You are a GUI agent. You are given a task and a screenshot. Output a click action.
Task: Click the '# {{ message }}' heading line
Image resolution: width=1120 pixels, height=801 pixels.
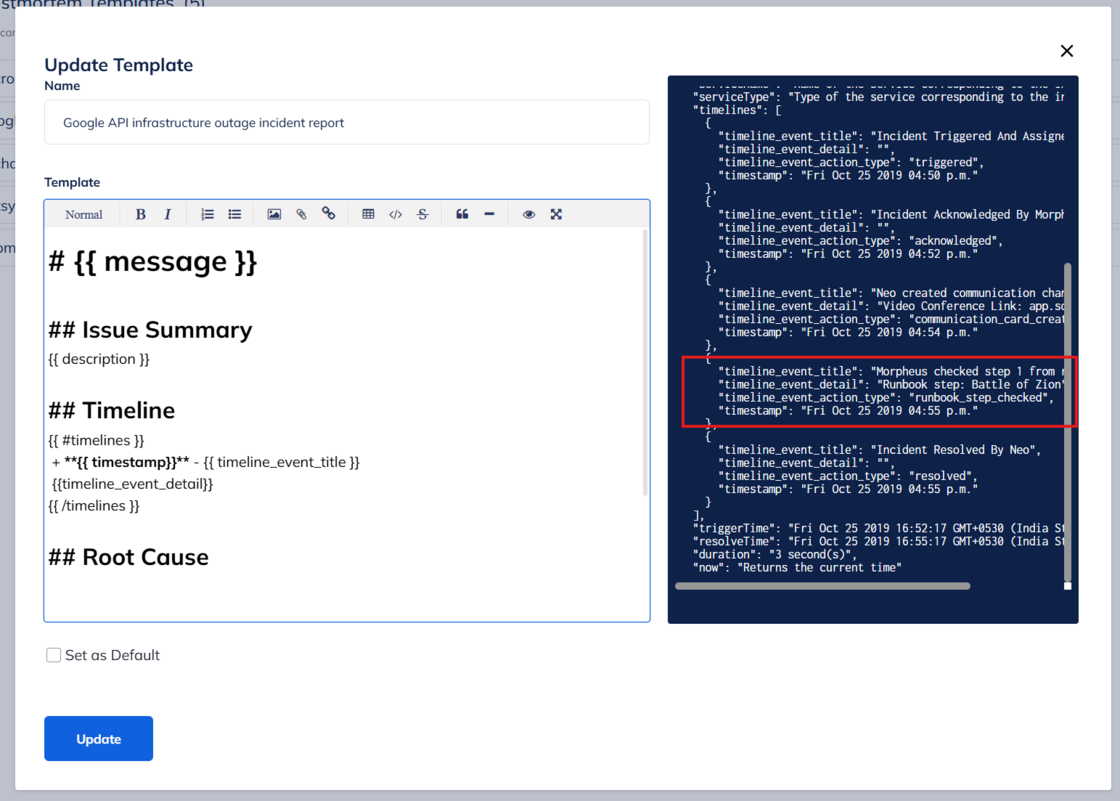click(x=152, y=262)
